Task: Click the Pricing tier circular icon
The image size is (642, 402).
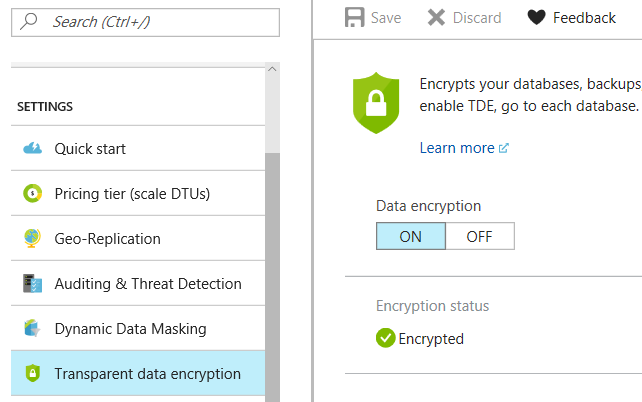Action: tap(32, 194)
